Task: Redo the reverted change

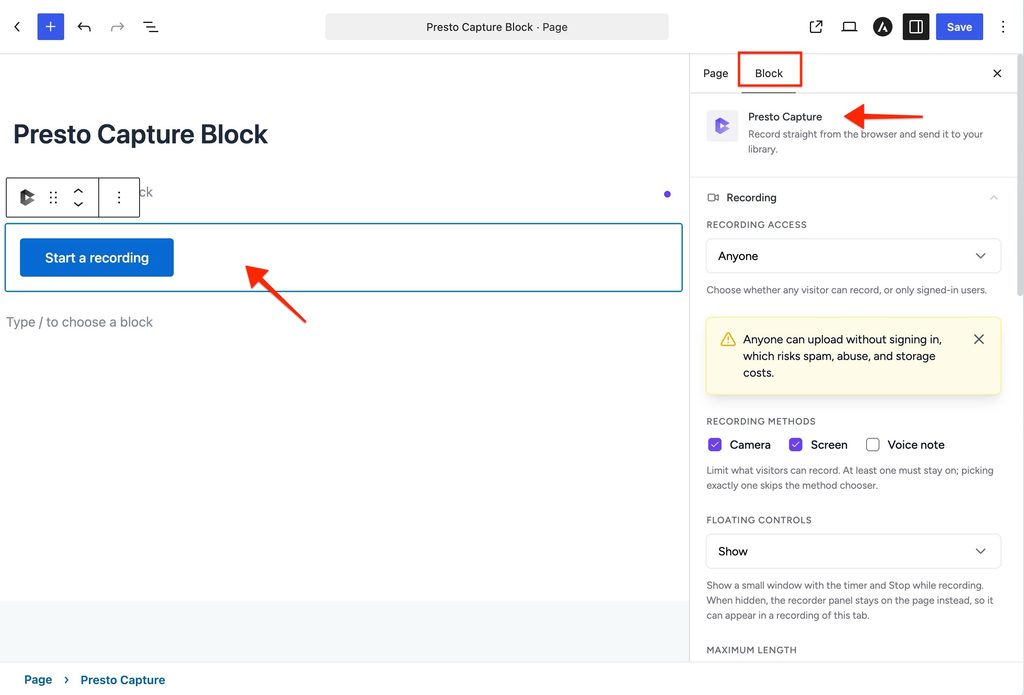Action: 118,27
